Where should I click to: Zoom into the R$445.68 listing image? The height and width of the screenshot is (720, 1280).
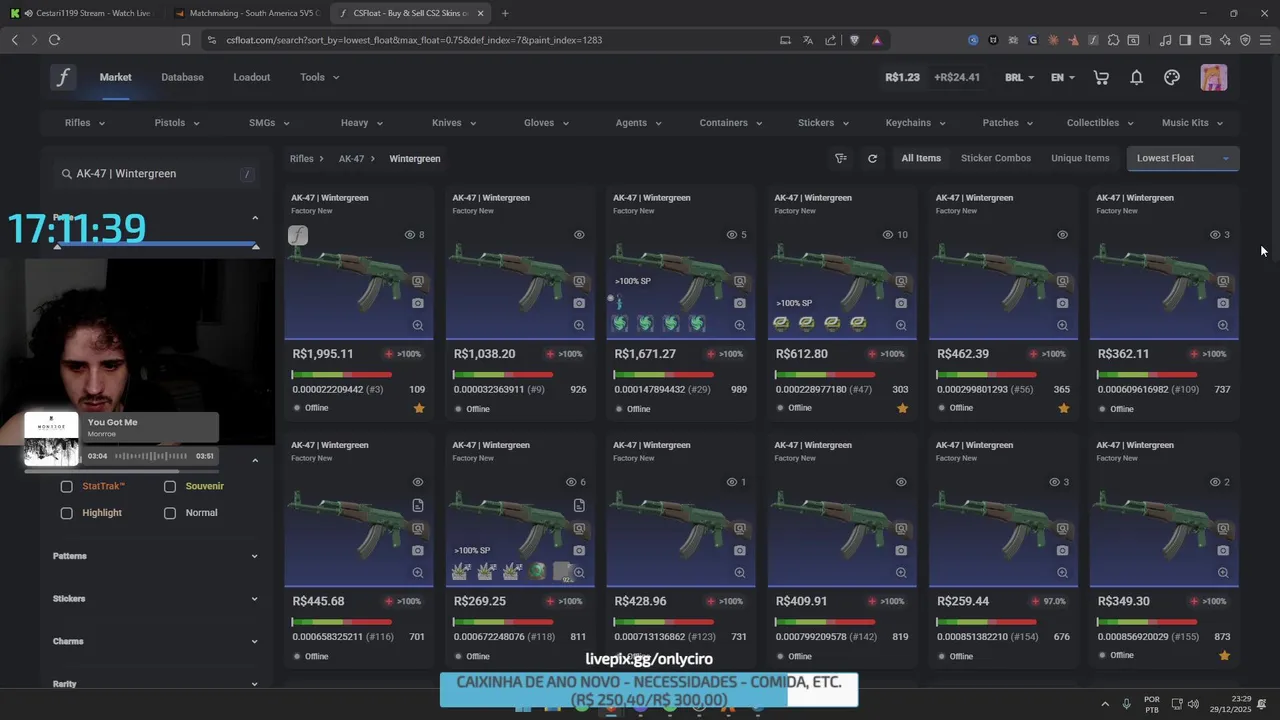(418, 573)
